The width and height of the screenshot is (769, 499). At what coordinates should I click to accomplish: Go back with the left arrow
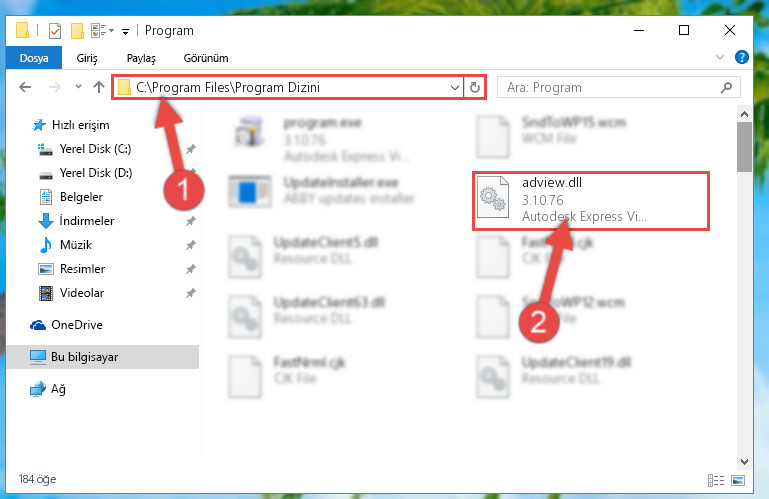[x=25, y=87]
